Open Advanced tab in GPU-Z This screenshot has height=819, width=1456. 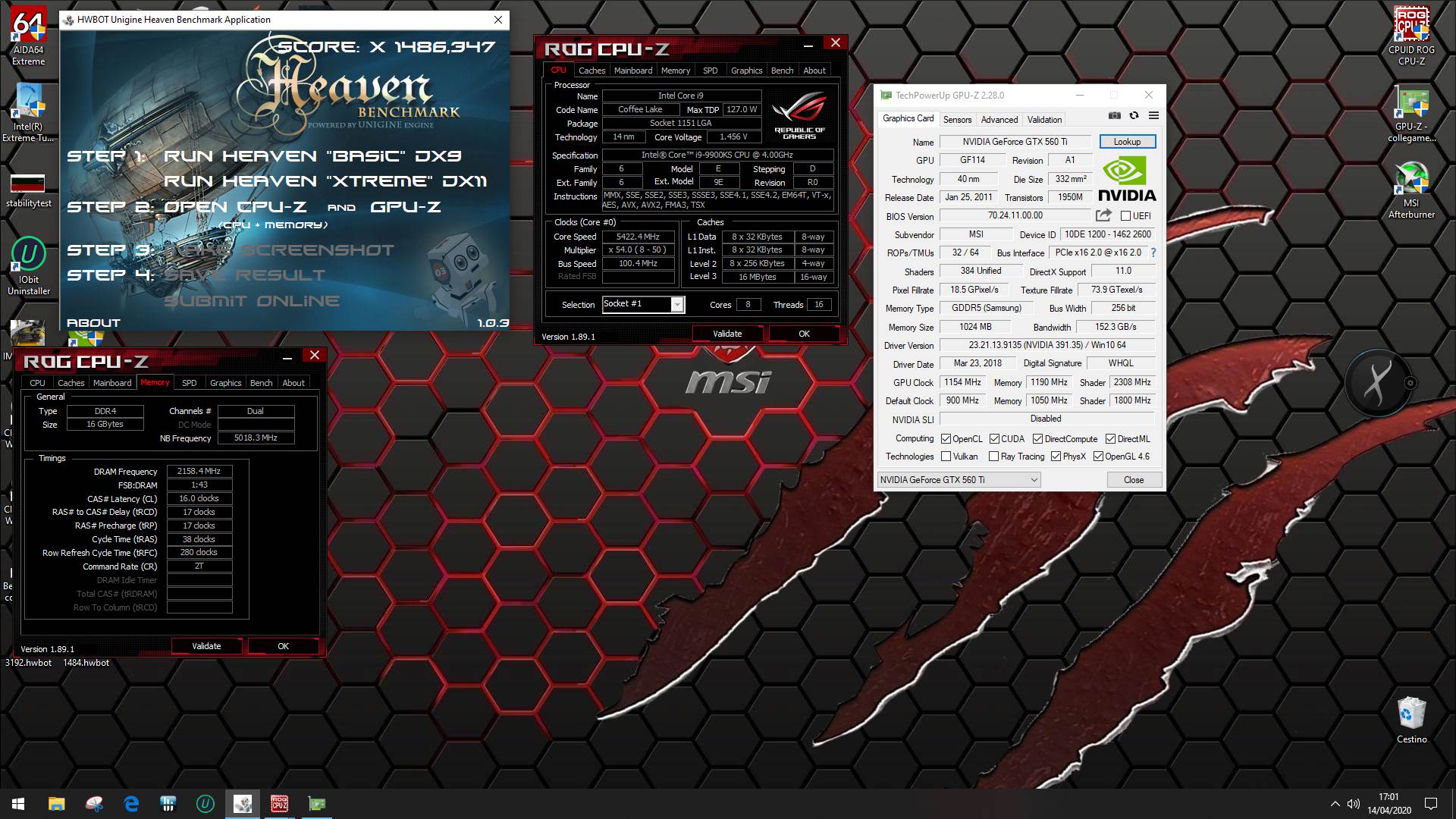[x=999, y=120]
